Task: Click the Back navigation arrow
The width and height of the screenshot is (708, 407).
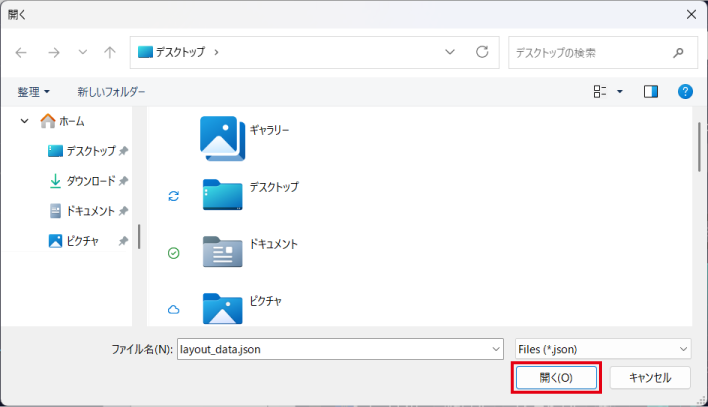Action: tap(21, 52)
